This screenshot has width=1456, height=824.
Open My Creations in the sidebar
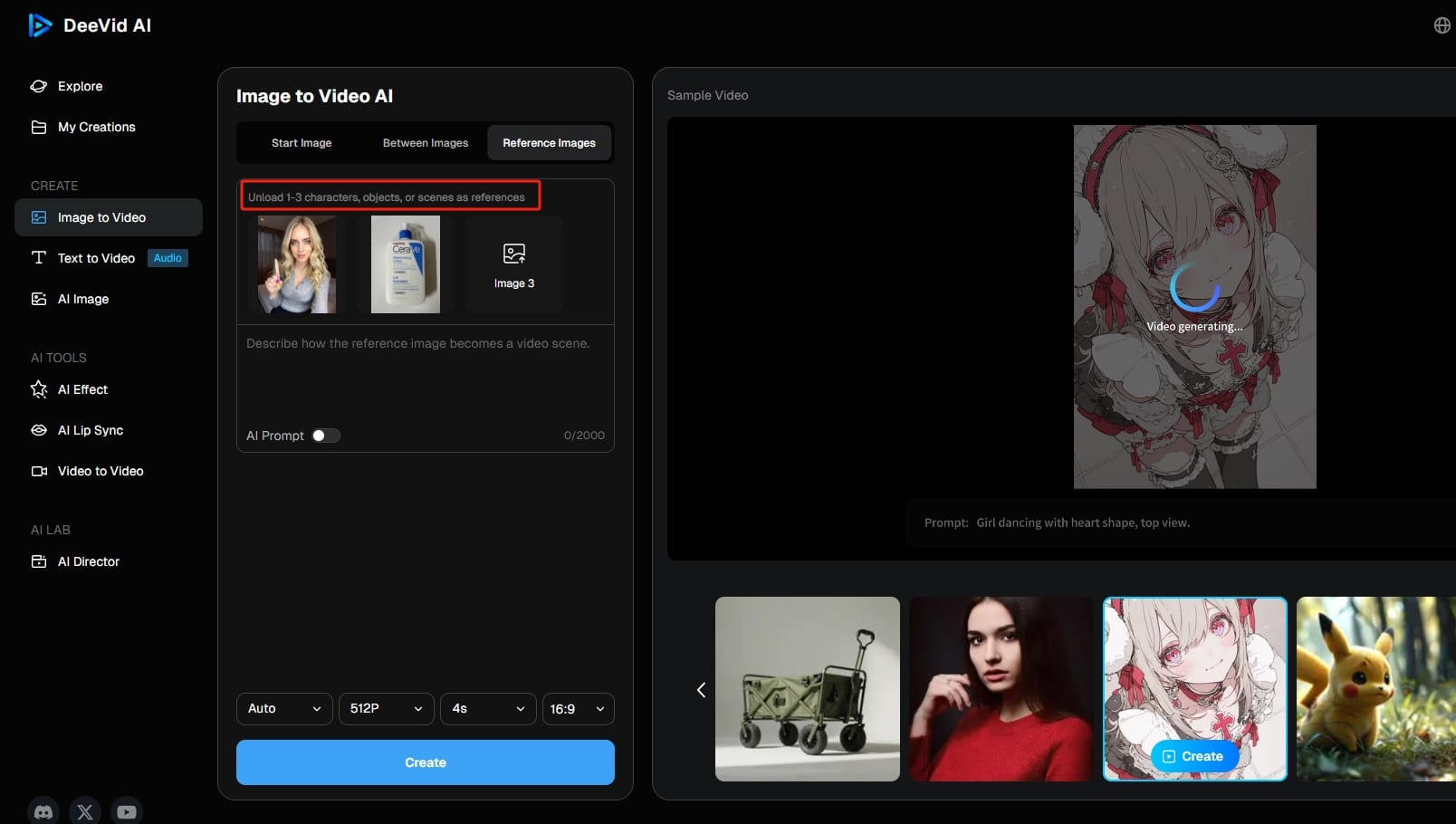(97, 127)
